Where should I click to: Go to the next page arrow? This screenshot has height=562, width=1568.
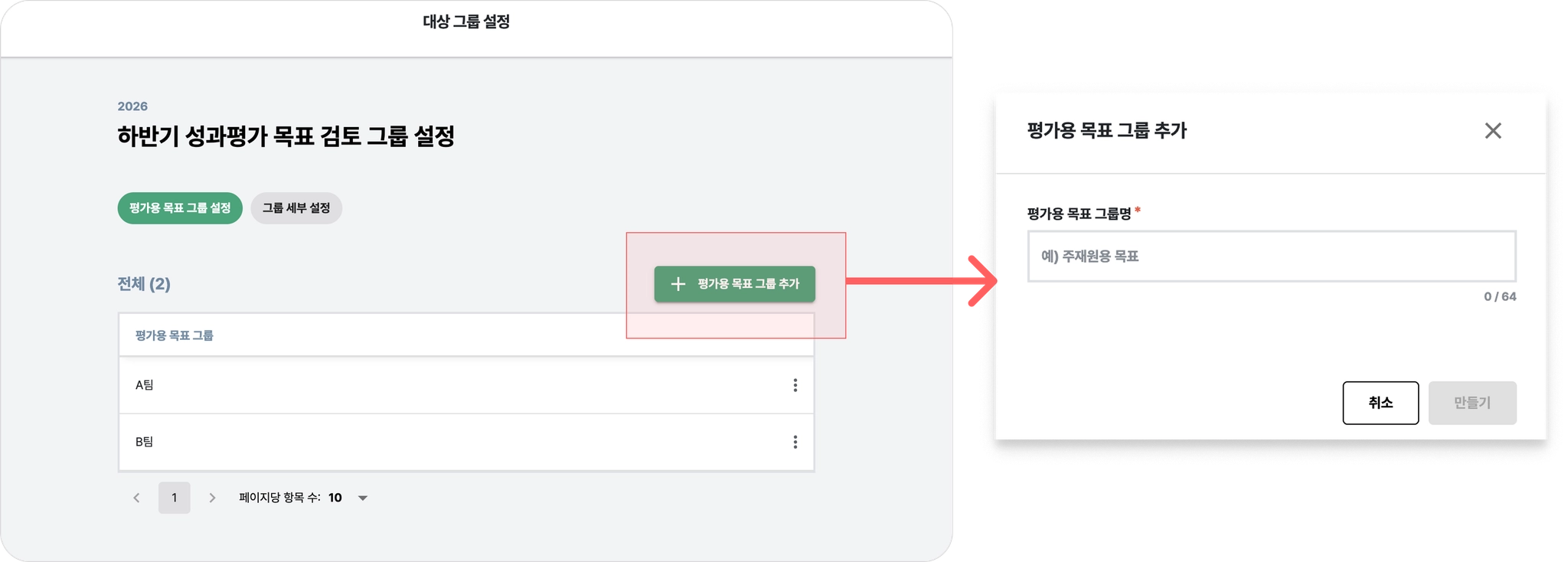212,498
